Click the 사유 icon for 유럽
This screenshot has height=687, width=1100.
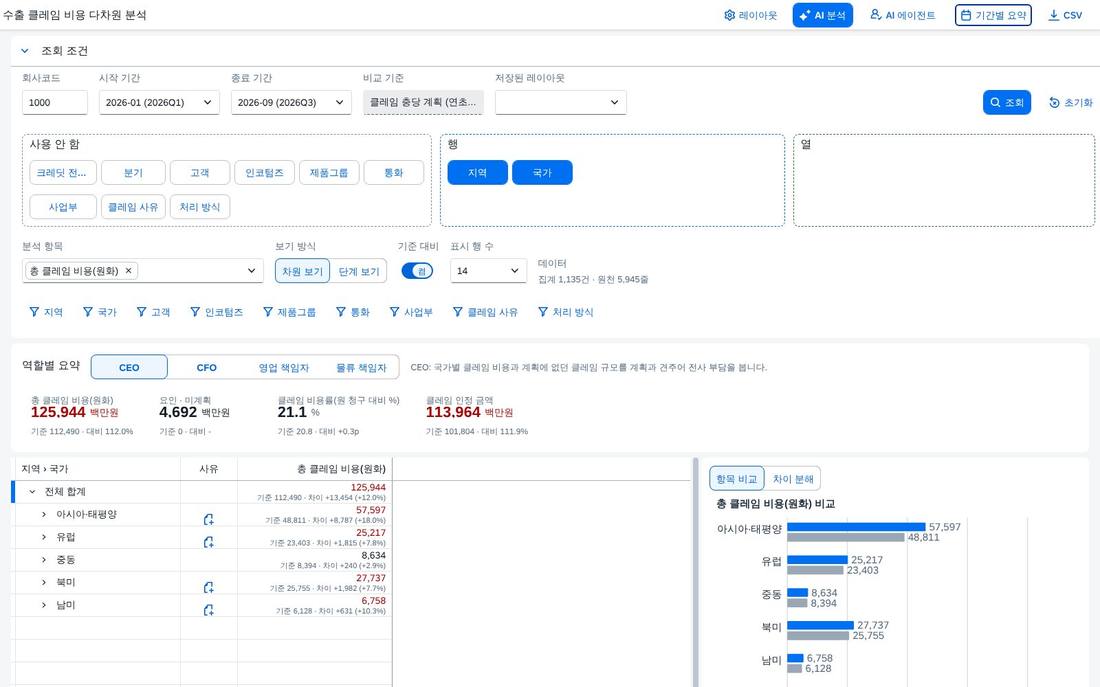[x=208, y=542]
